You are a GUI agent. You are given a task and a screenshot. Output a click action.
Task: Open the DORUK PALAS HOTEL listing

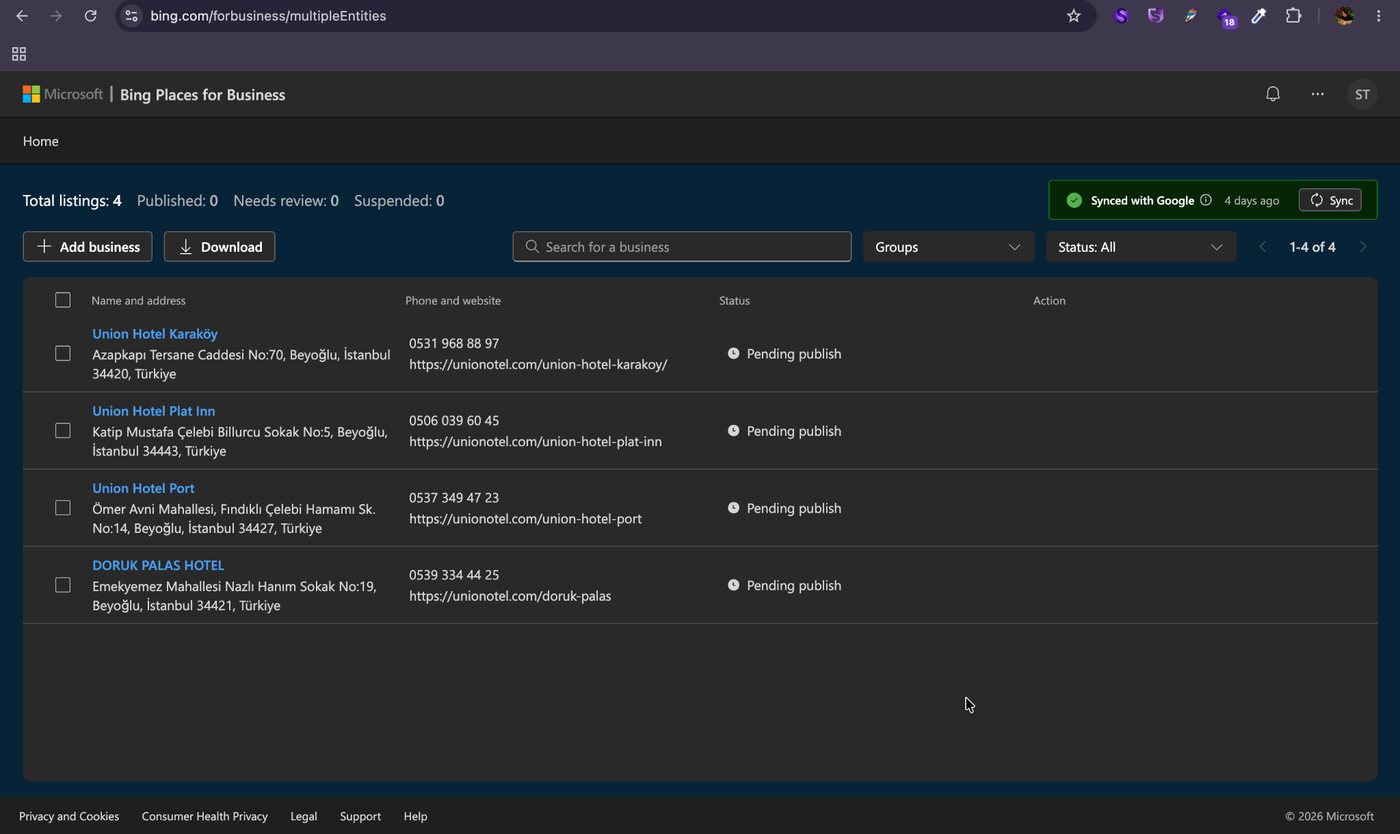[x=158, y=565]
